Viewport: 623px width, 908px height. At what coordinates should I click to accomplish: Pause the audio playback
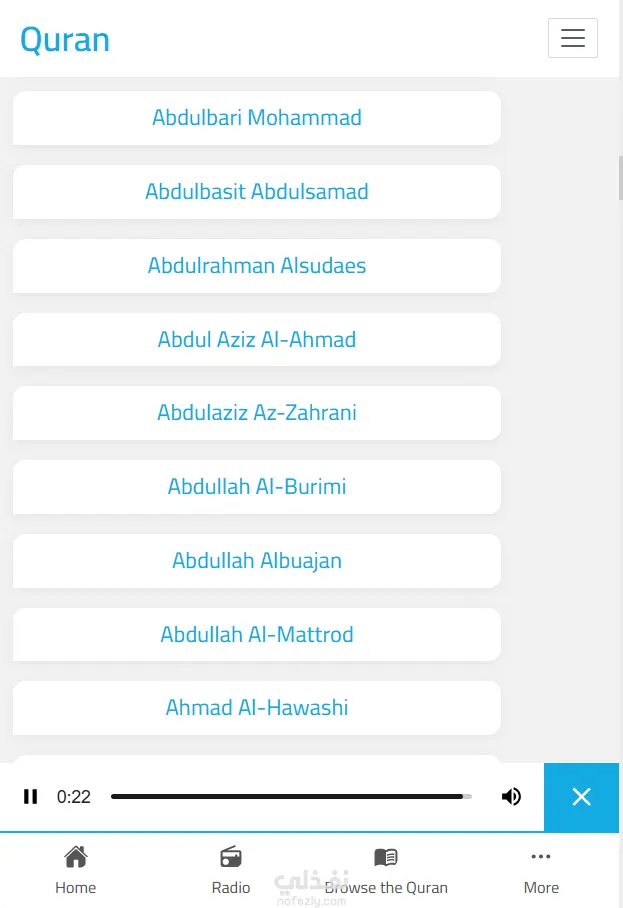point(31,797)
